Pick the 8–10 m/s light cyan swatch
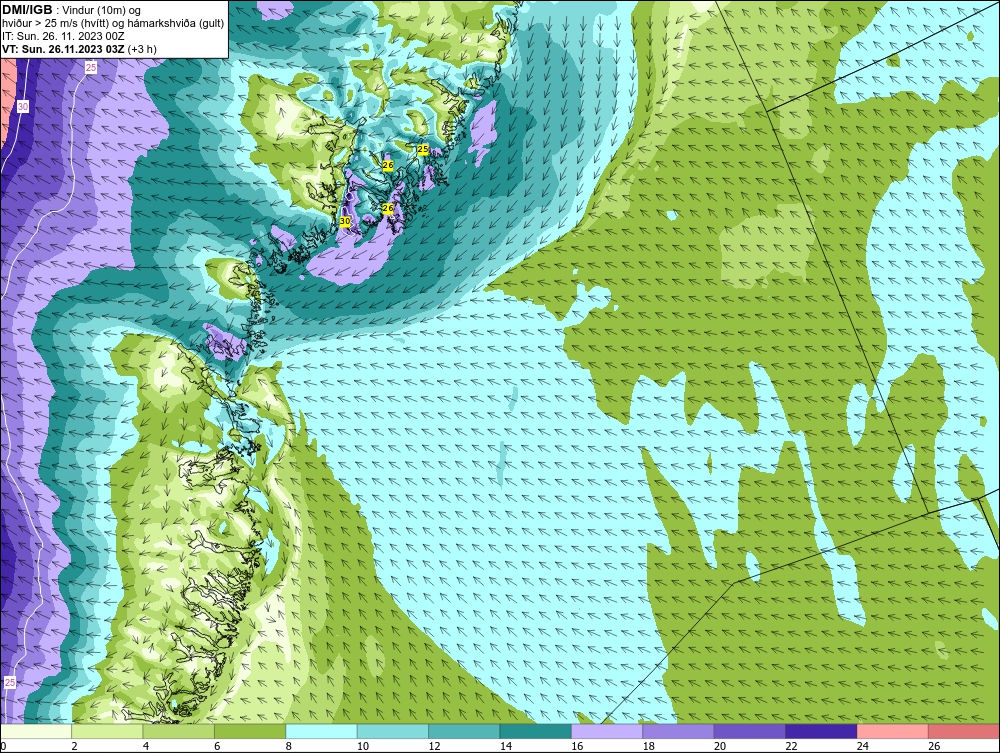Viewport: 1000px width, 753px height. pos(322,731)
